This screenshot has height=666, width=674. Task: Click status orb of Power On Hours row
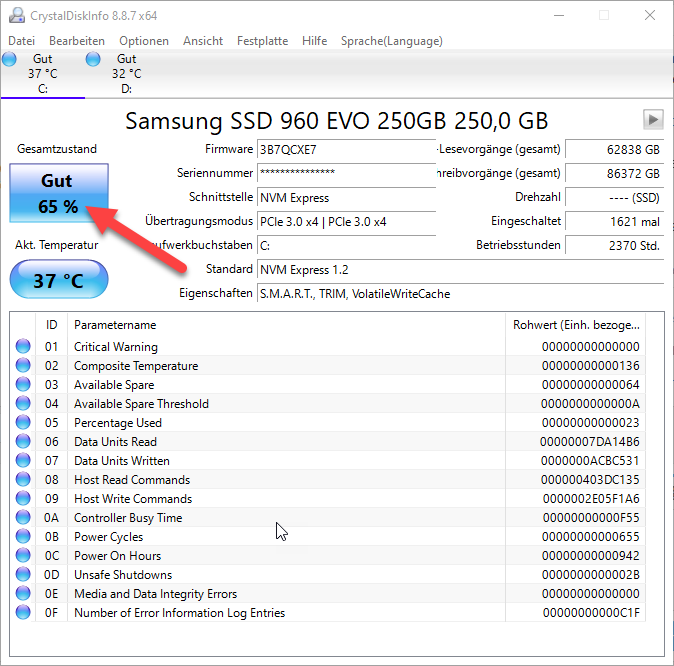coord(23,555)
